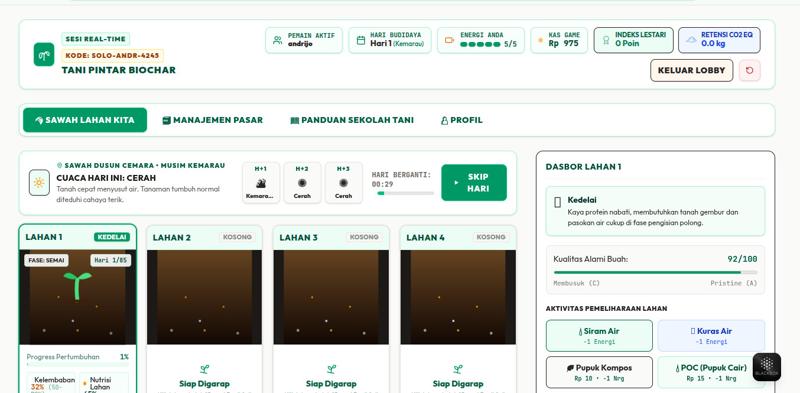The height and width of the screenshot is (393, 800).
Task: Click the Progress Pertumbuhan bar in Lahan 1
Action: [x=78, y=365]
